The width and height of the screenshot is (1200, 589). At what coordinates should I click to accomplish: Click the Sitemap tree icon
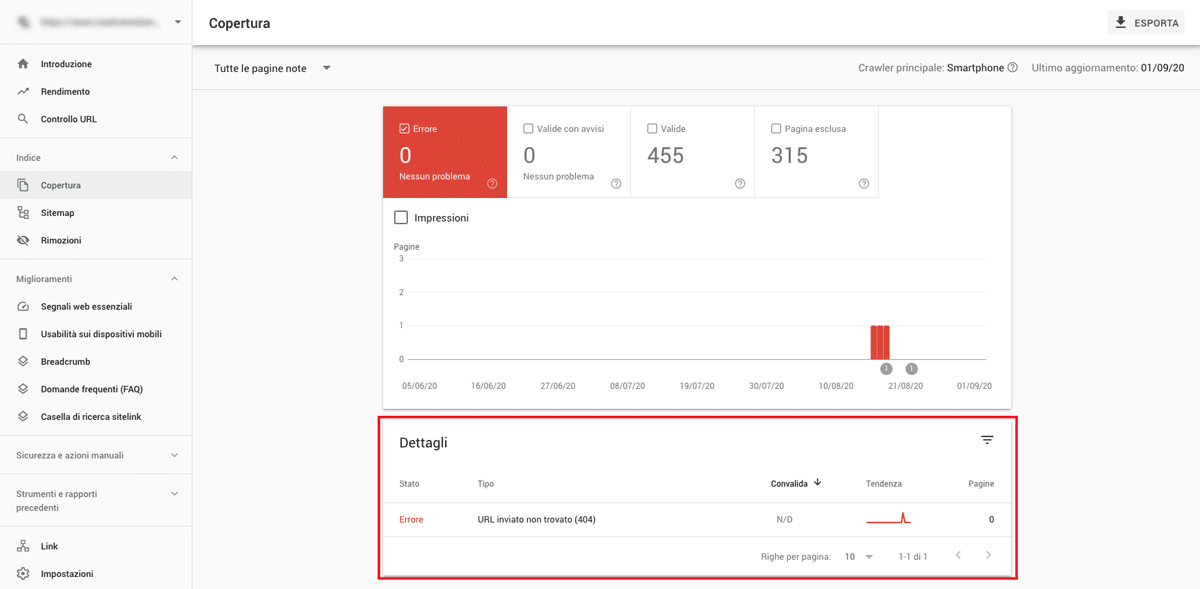23,213
